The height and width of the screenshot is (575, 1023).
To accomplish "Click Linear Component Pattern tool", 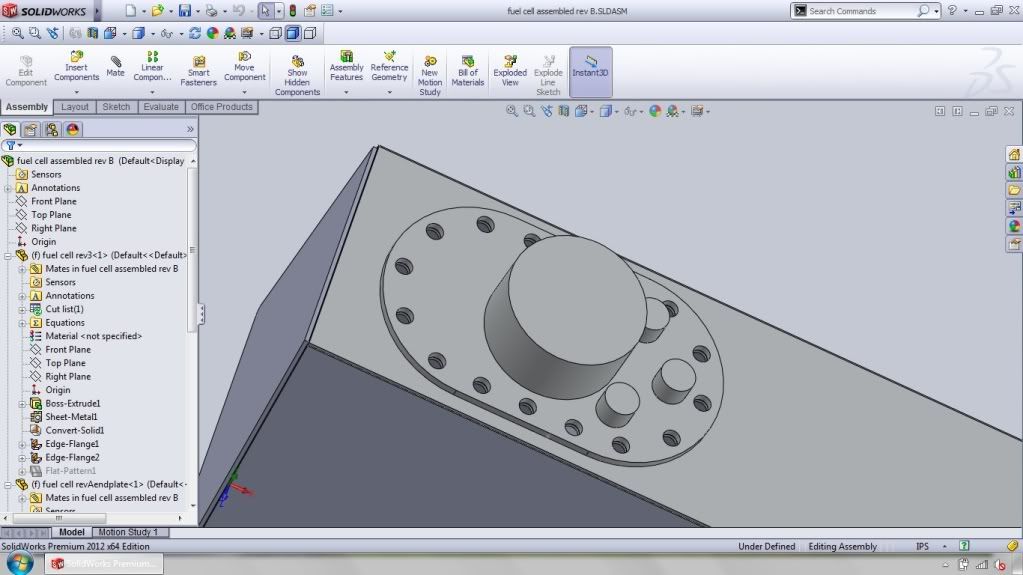I will coord(152,66).
